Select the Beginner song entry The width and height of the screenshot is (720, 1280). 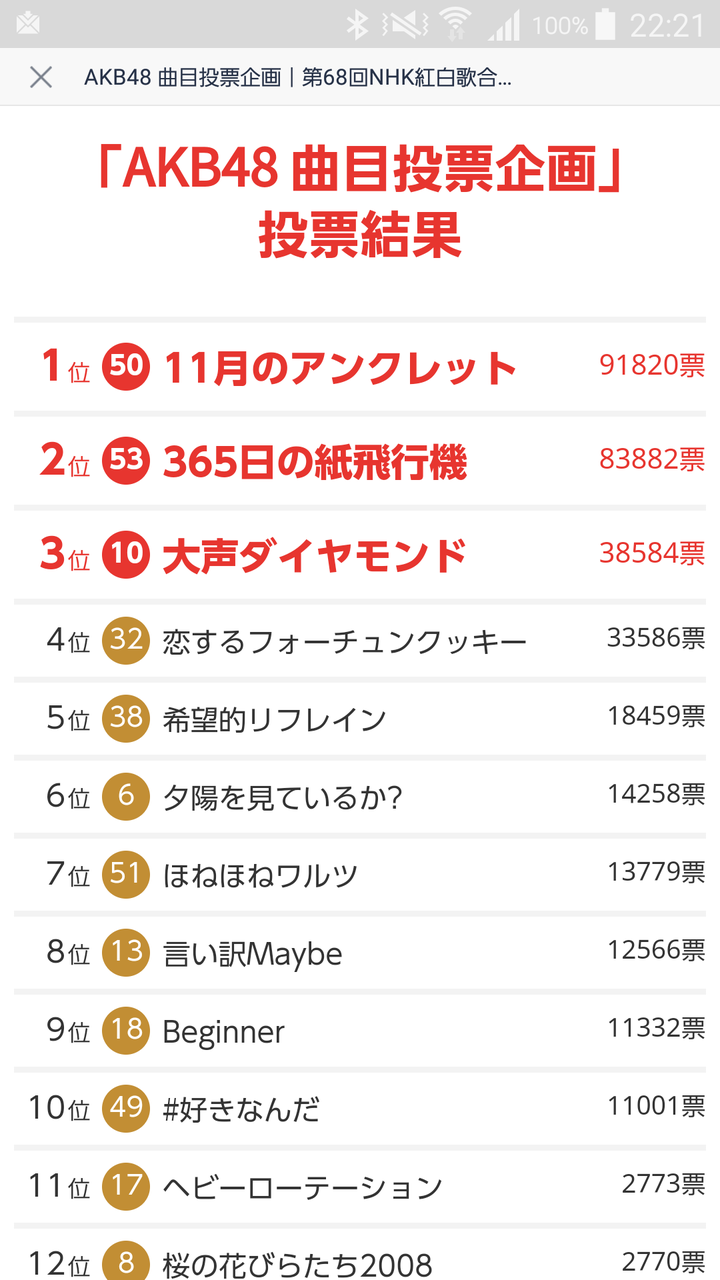pyautogui.click(x=360, y=1029)
